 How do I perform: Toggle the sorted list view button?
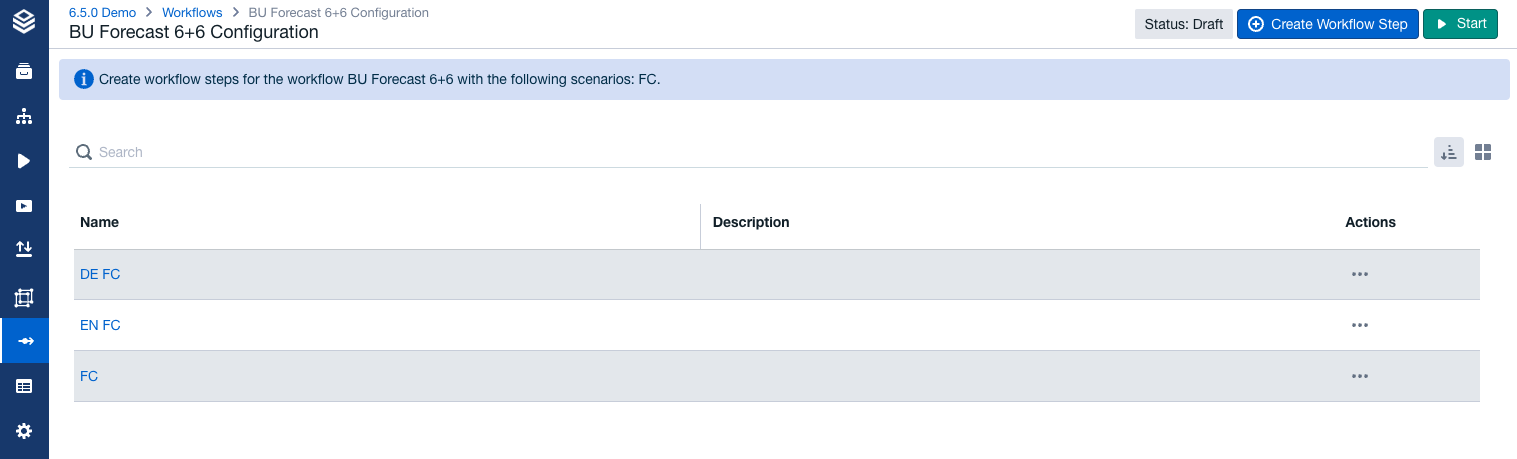[x=1448, y=152]
